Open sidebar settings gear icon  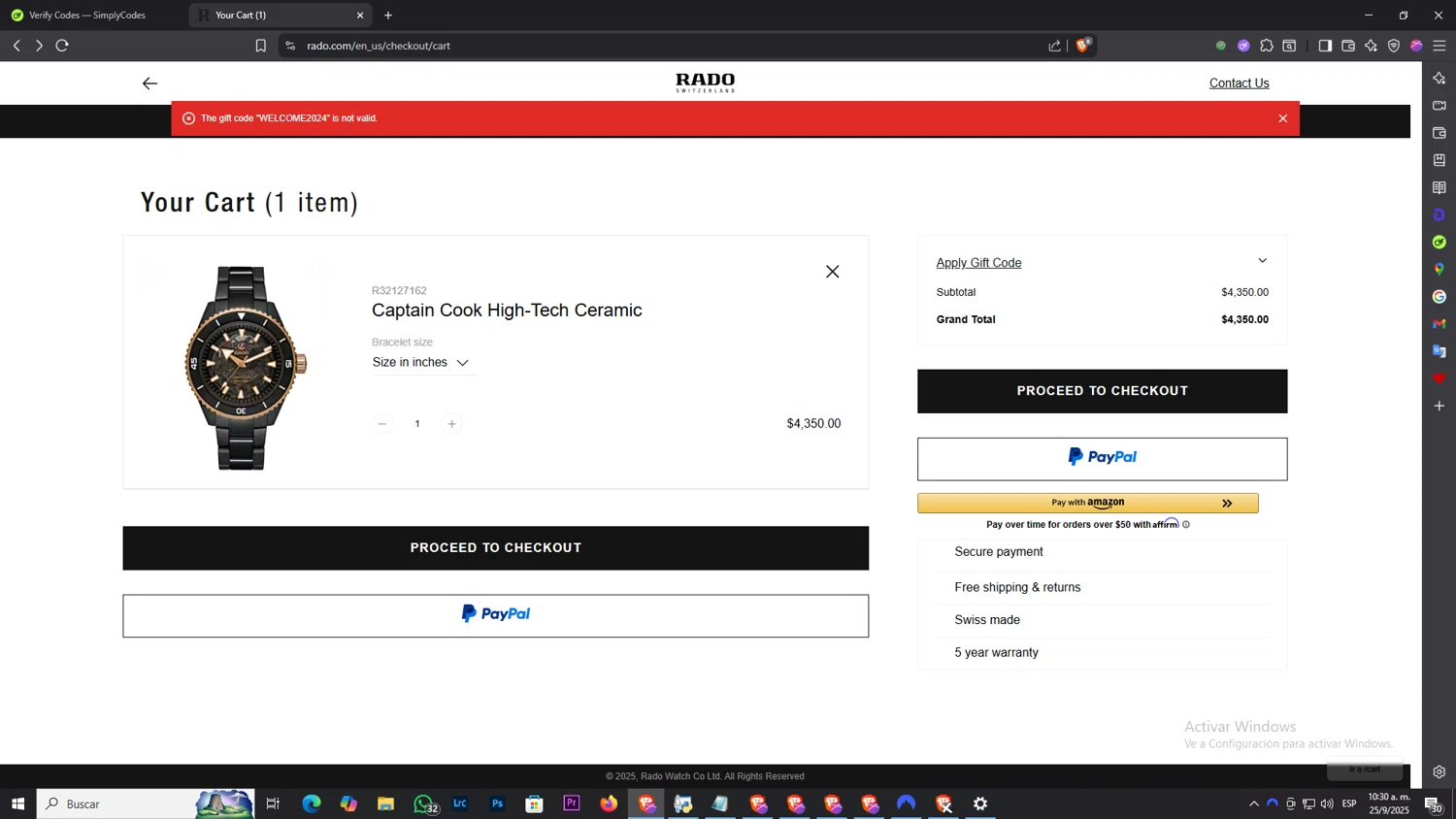pyautogui.click(x=1439, y=772)
